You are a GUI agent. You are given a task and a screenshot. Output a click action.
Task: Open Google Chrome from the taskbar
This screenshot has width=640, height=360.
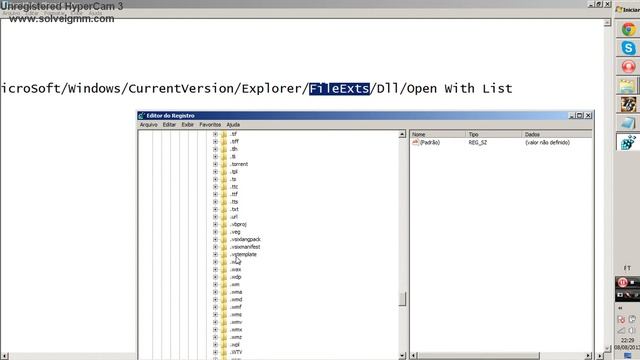point(629,29)
